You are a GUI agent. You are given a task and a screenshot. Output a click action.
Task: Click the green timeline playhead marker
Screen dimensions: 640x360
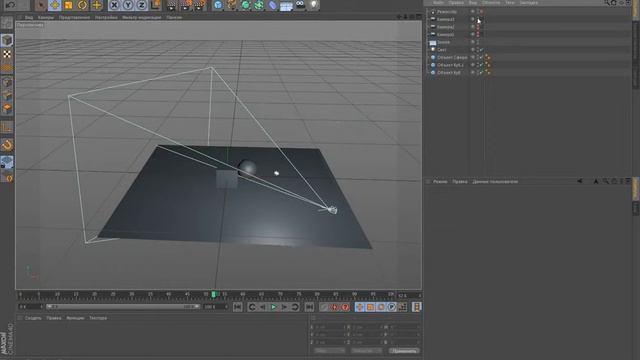(213, 294)
